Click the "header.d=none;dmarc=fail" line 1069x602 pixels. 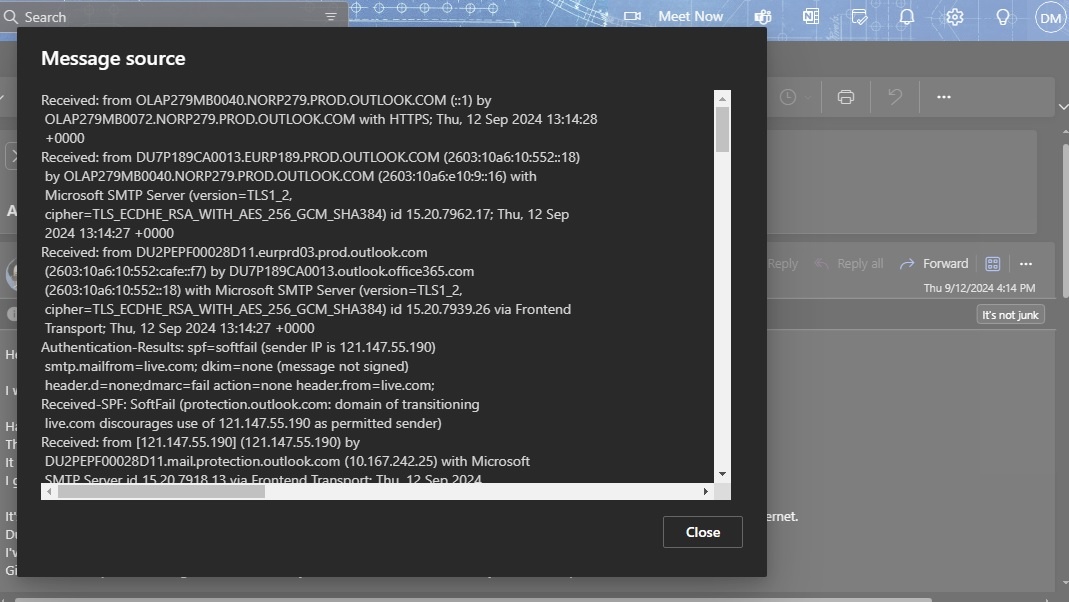click(x=239, y=385)
